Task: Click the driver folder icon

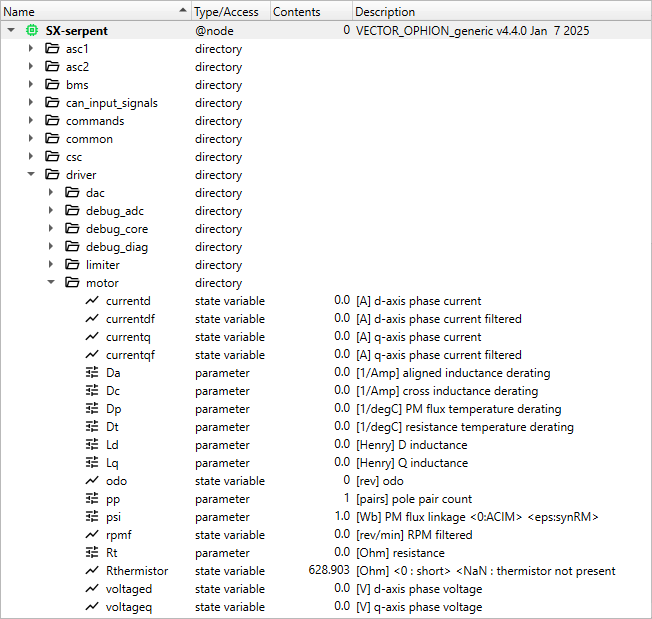Action: (52, 175)
